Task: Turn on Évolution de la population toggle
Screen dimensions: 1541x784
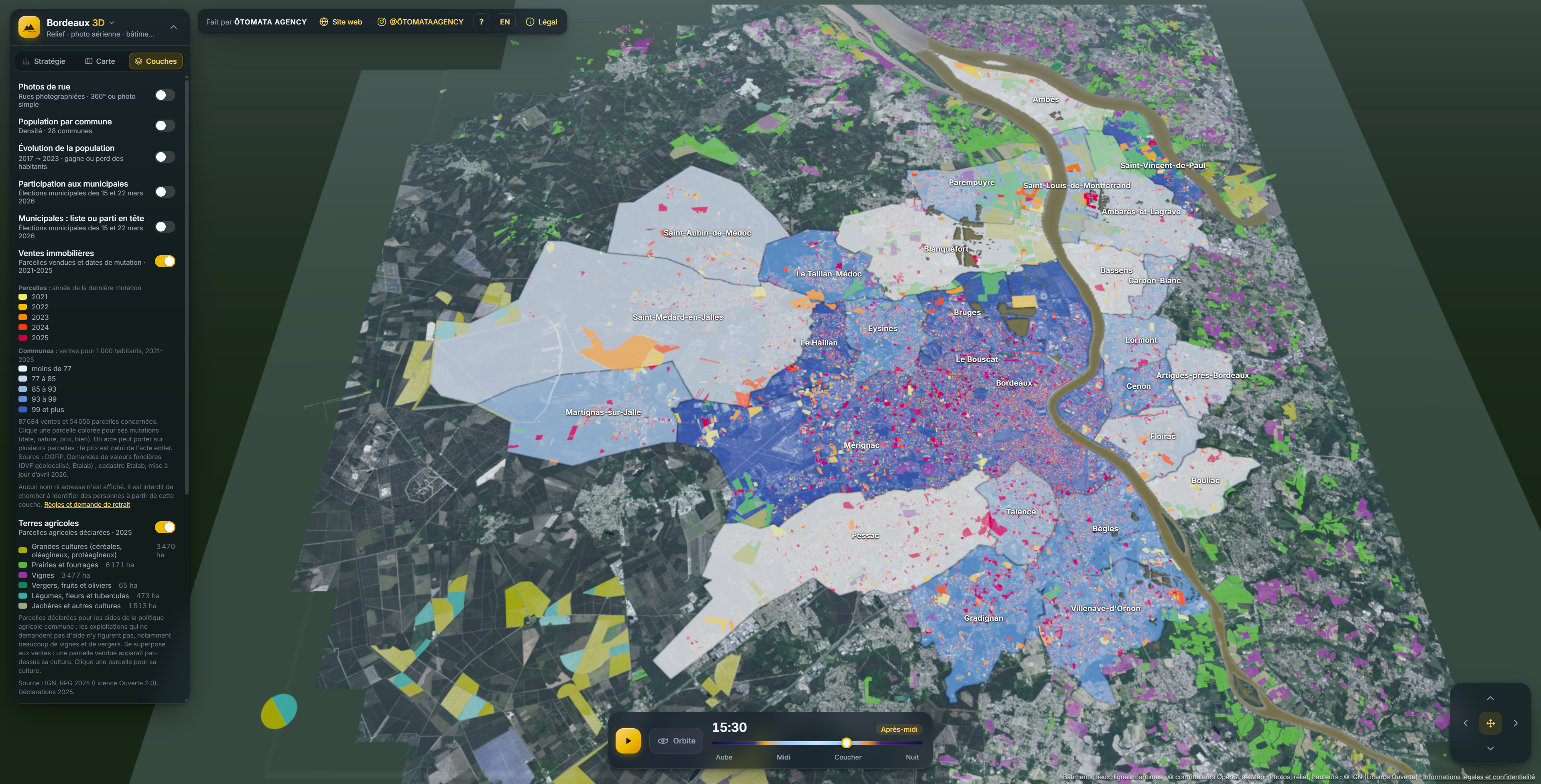Action: click(x=165, y=157)
